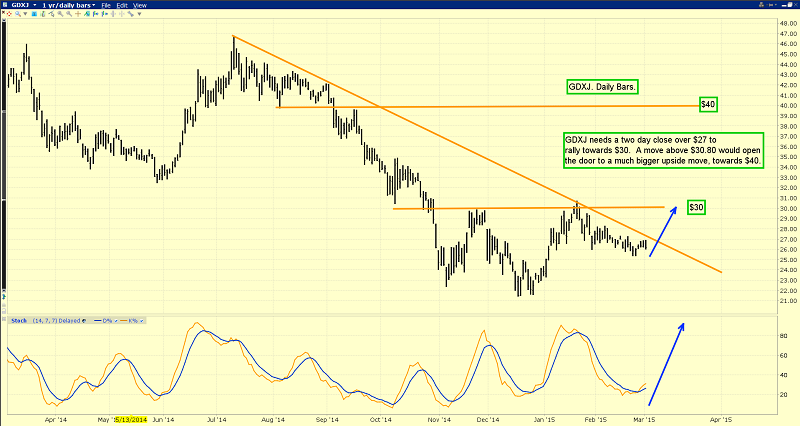Open the 1 yr/daily bars timeframe dropdown
Screen dimensions: 800x426
coord(69,5)
